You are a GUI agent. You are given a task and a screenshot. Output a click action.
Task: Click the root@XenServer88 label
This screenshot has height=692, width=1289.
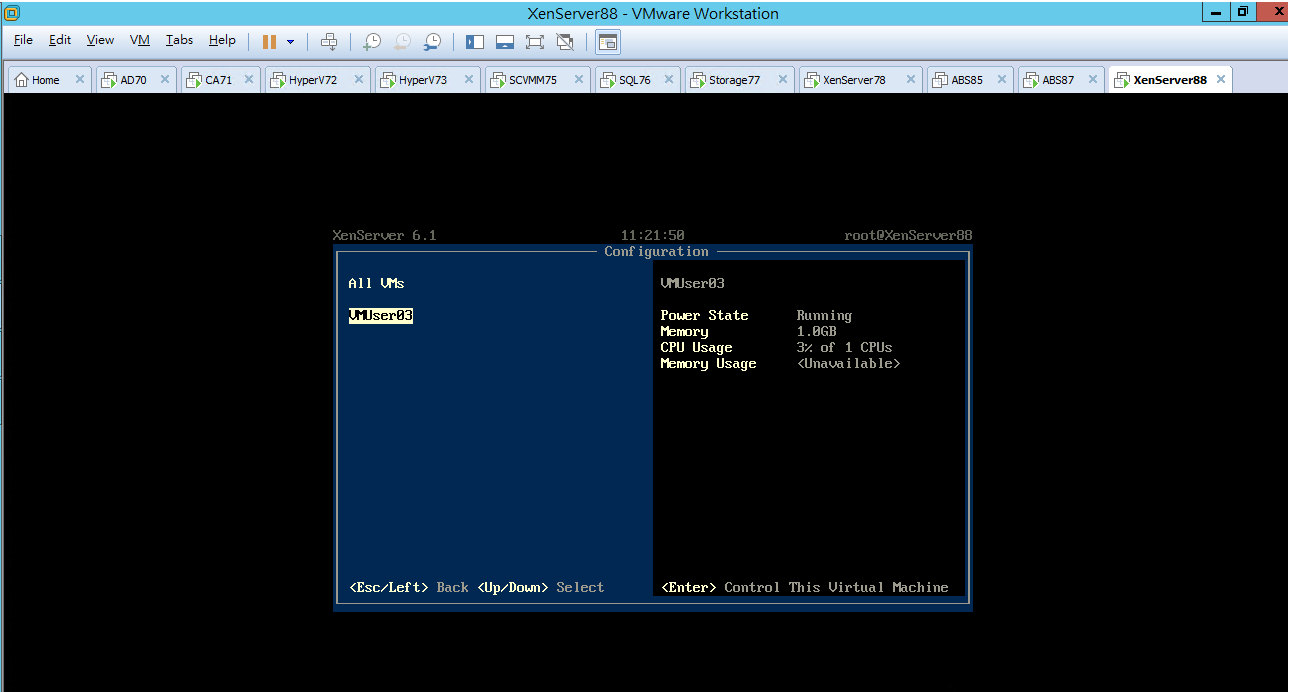point(908,236)
